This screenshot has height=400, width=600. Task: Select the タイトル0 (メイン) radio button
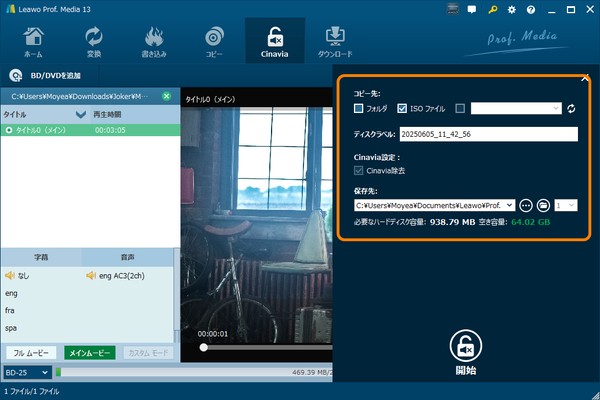[9, 131]
